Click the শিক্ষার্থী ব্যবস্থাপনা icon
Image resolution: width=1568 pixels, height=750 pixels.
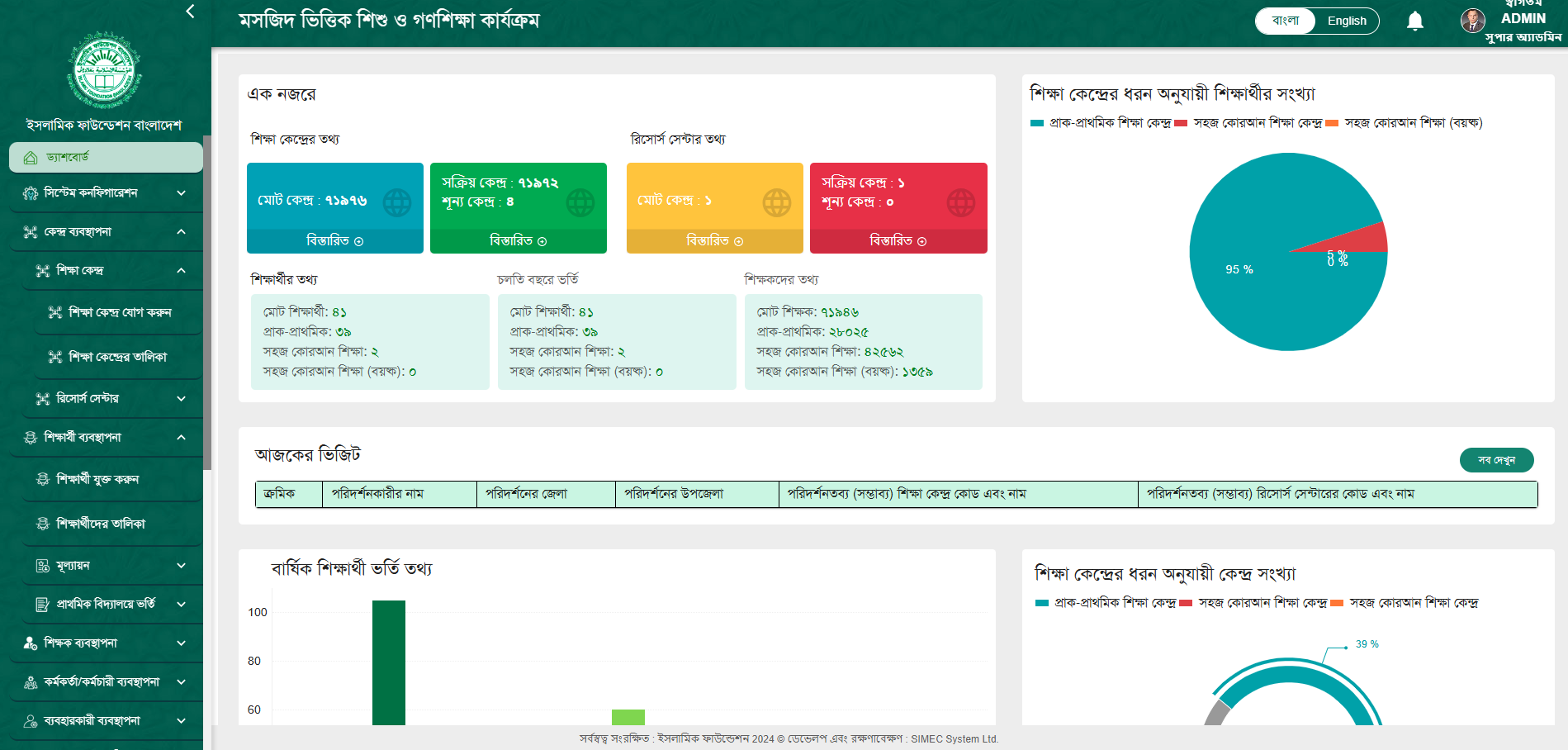[x=31, y=437]
